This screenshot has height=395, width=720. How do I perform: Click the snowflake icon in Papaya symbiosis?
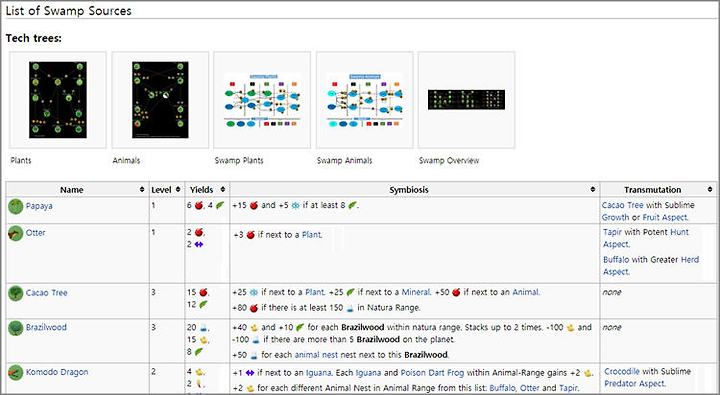tap(295, 205)
